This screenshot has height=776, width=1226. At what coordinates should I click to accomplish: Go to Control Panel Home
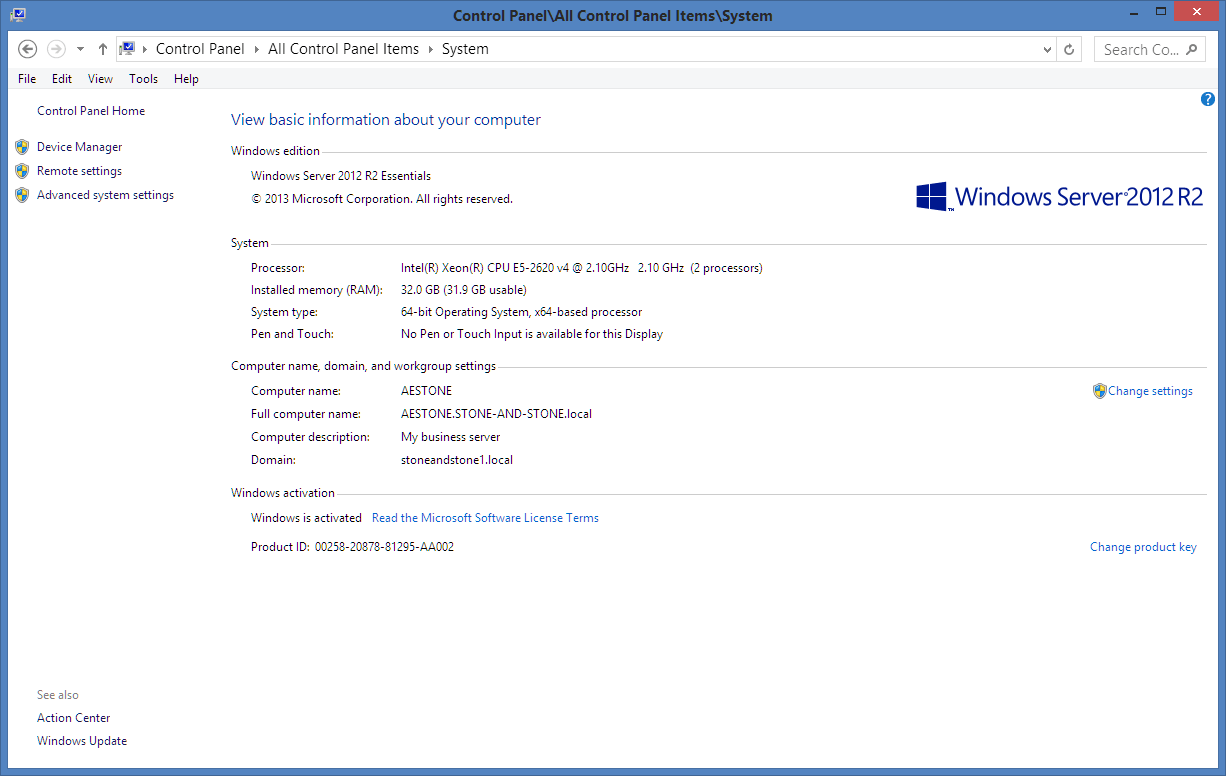(x=91, y=111)
